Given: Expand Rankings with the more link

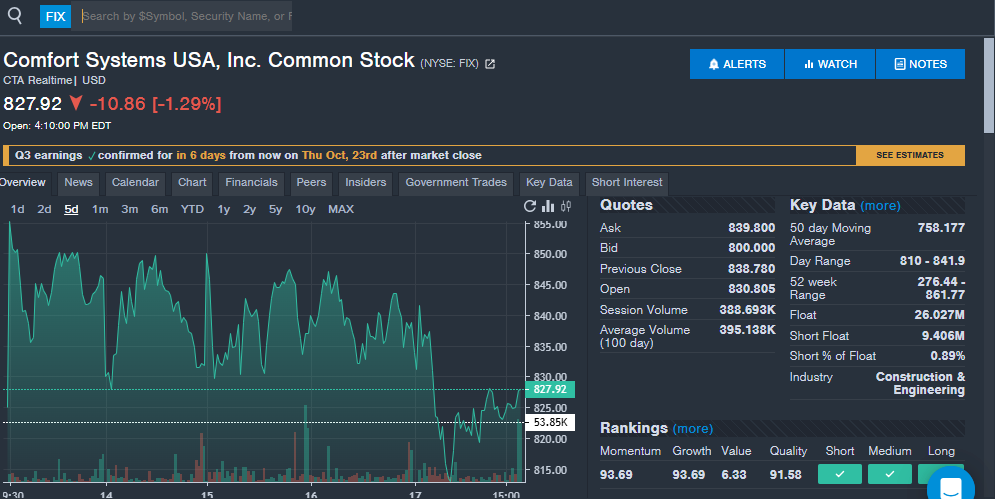Looking at the screenshot, I should tap(692, 429).
